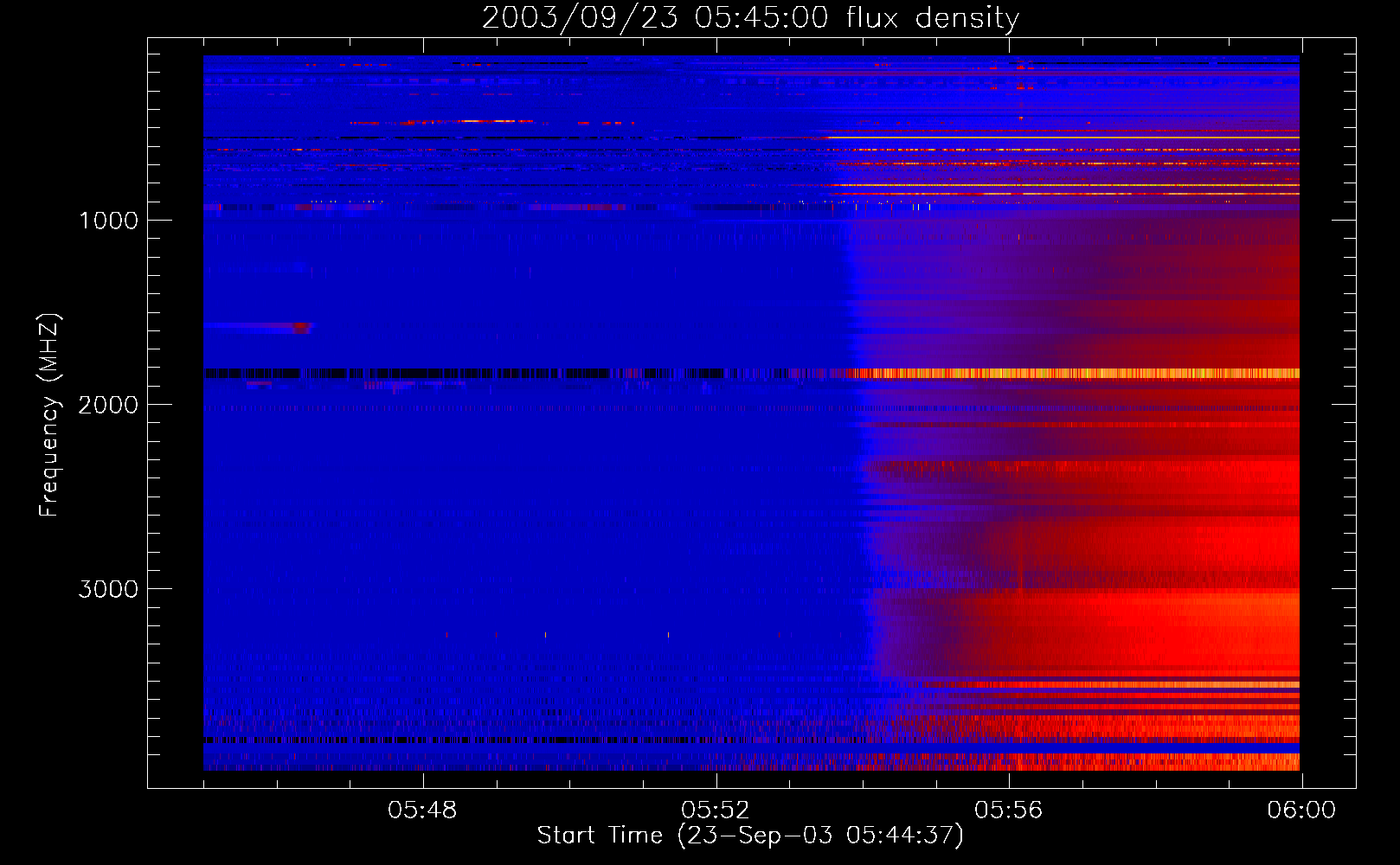Click the '05:48' time tick label
The image size is (1400, 865).
coord(422,811)
